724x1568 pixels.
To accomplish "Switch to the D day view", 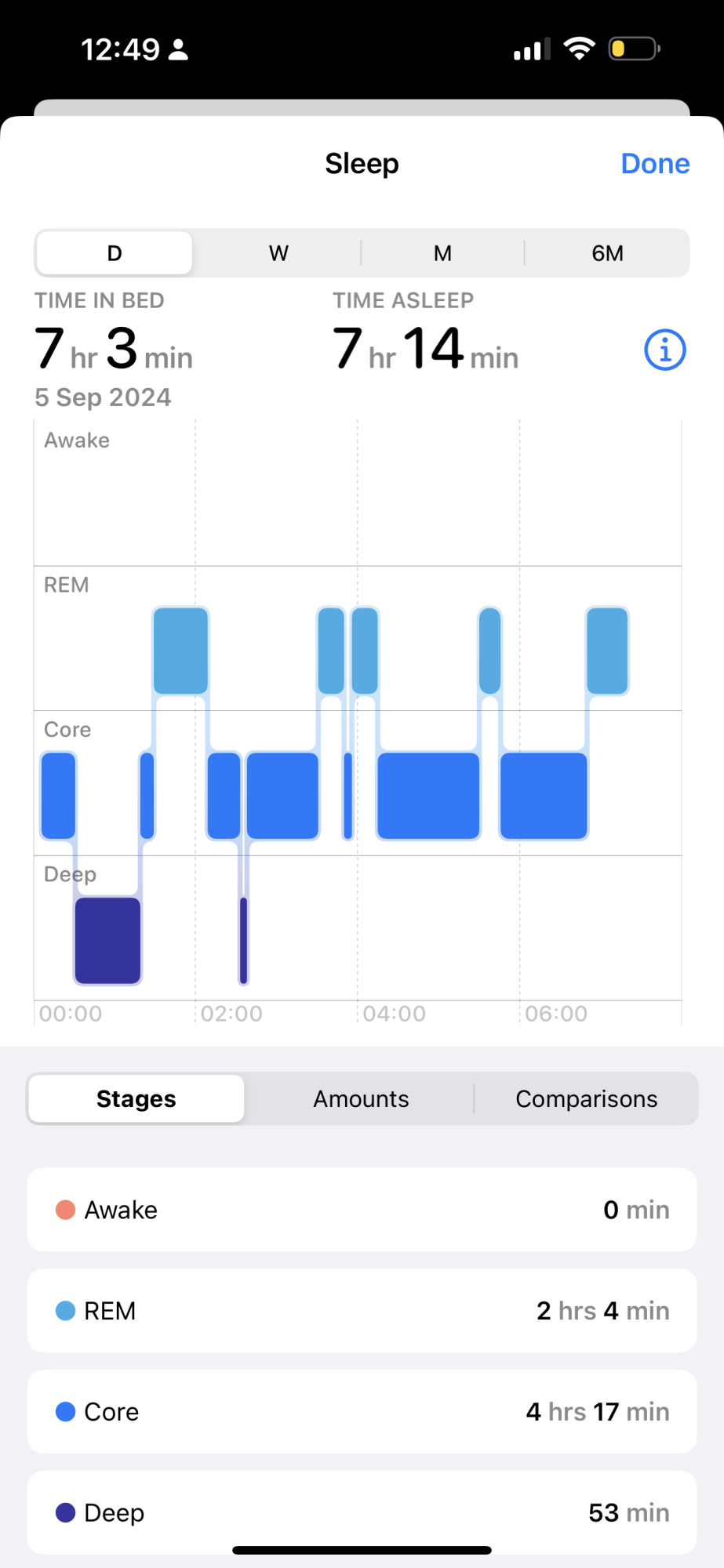I will (x=115, y=253).
